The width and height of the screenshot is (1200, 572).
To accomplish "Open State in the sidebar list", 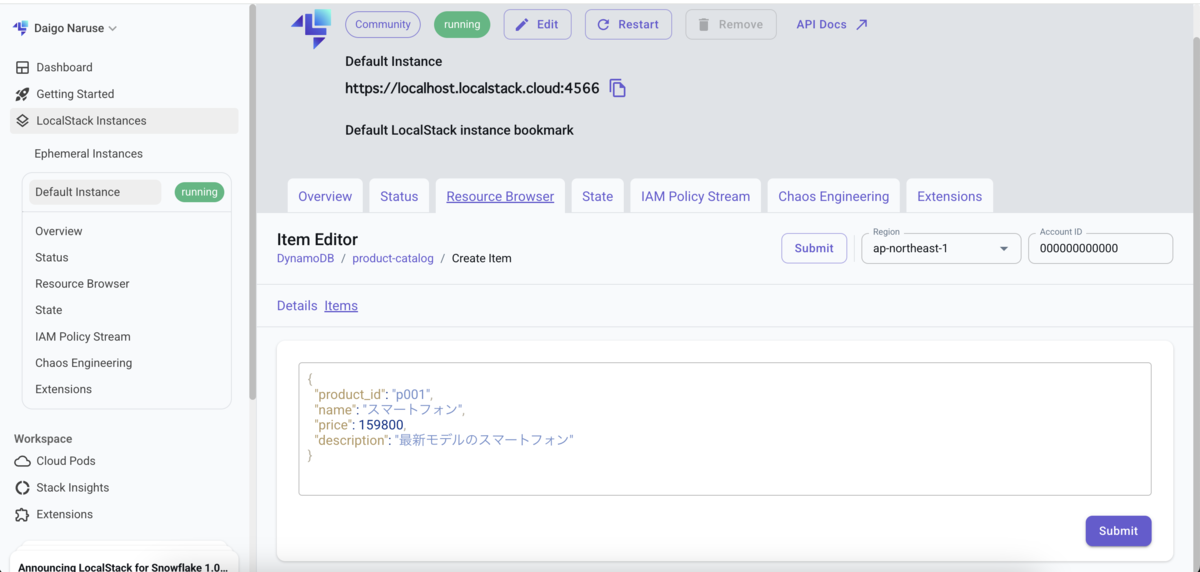I will [49, 310].
